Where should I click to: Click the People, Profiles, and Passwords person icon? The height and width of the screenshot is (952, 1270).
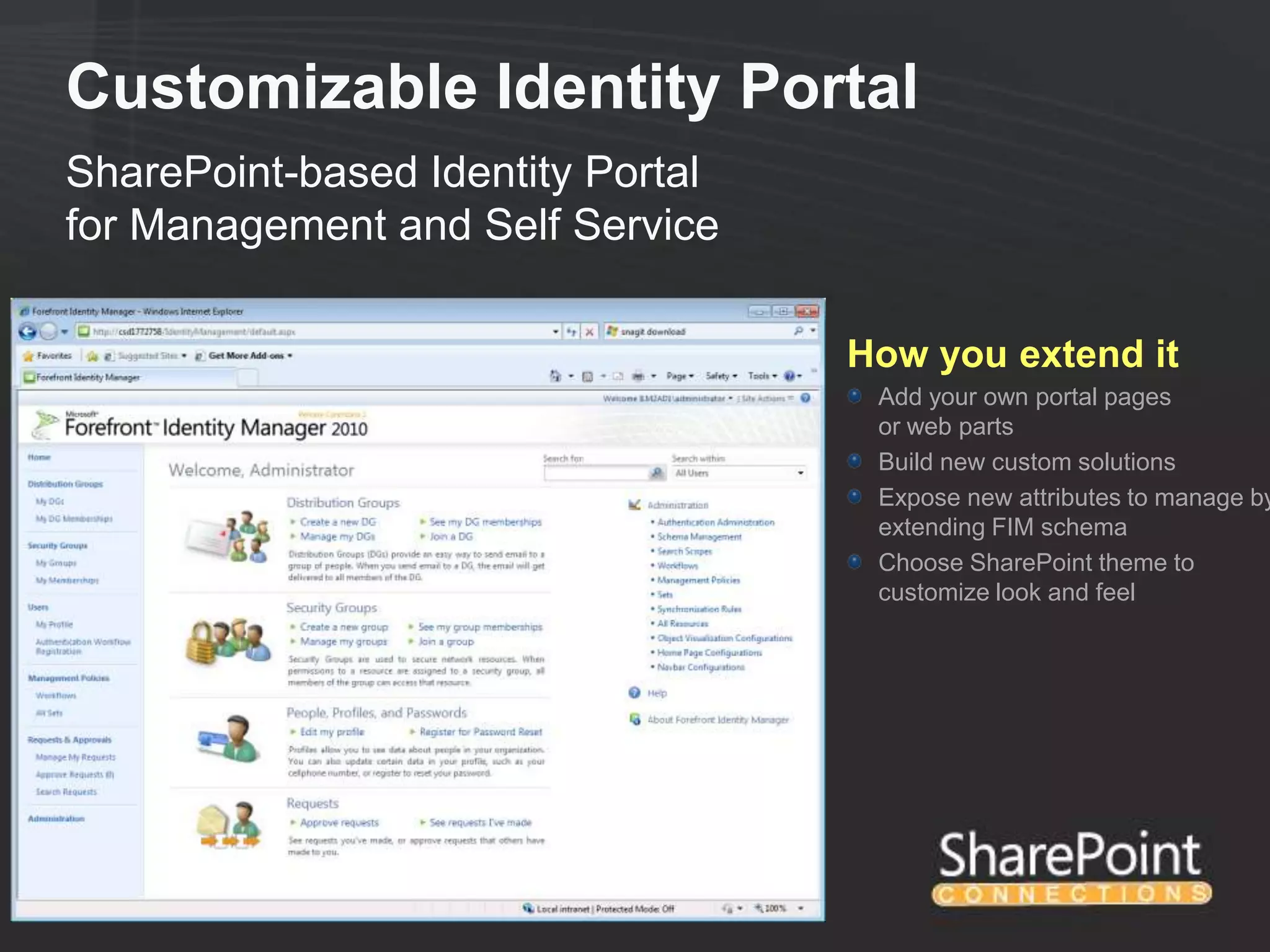coord(228,739)
